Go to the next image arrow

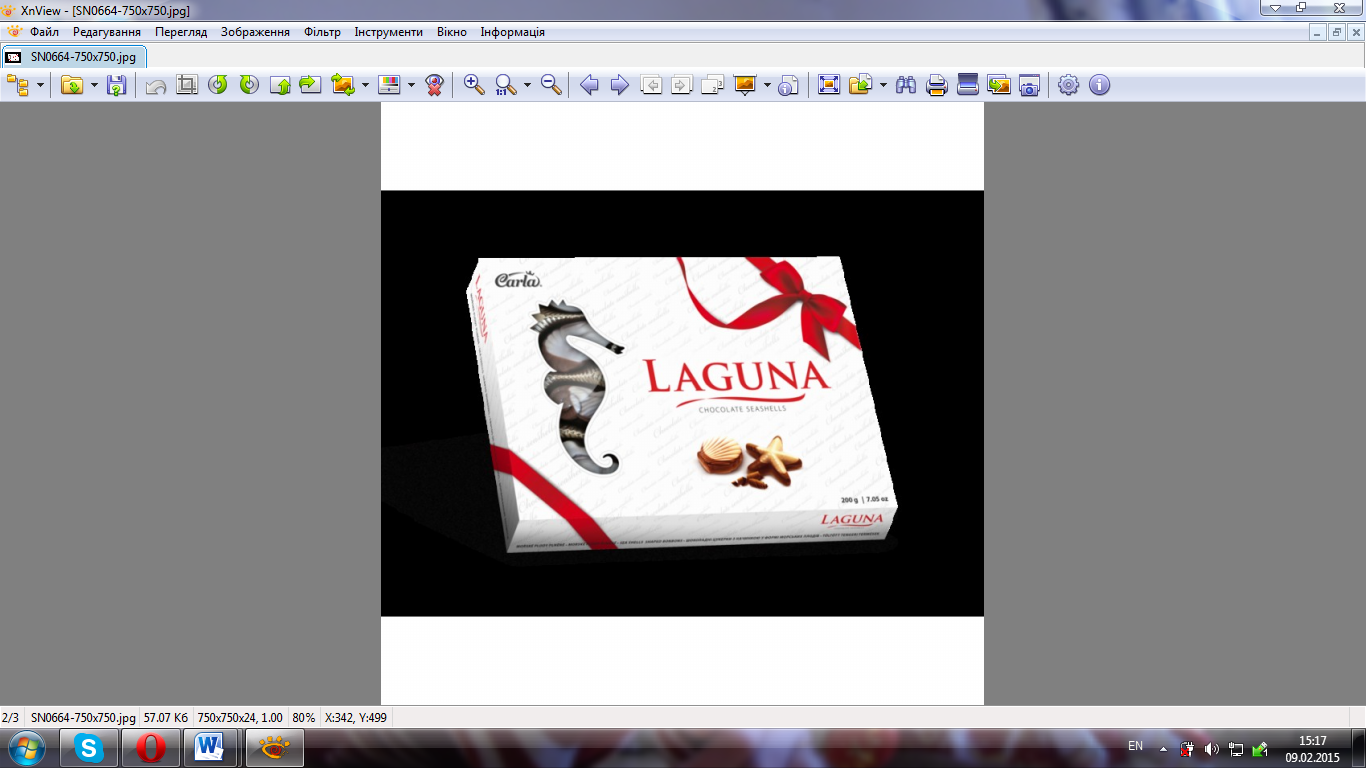[x=620, y=85]
